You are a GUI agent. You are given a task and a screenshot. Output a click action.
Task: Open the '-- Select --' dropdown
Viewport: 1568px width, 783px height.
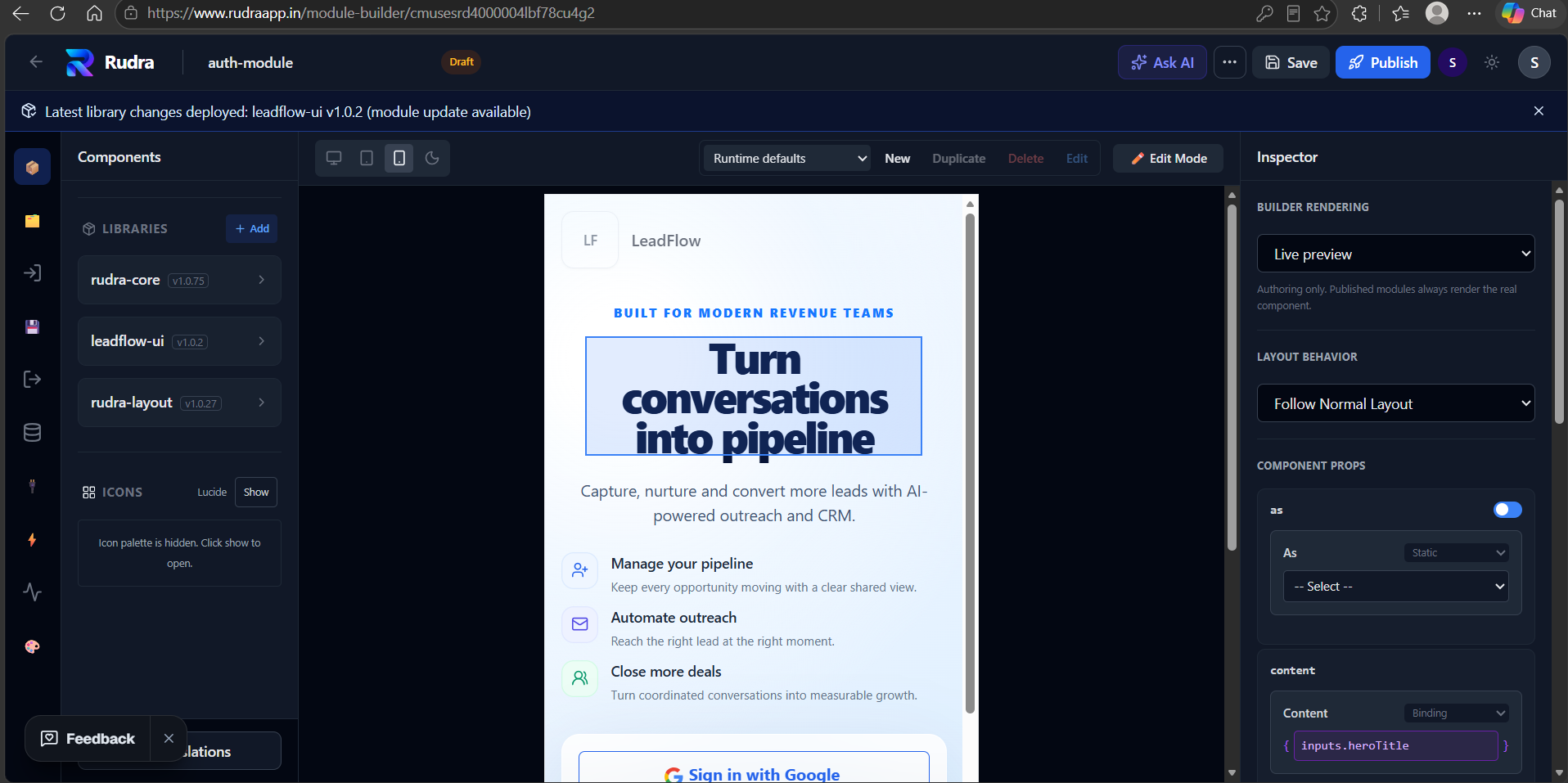(x=1395, y=587)
